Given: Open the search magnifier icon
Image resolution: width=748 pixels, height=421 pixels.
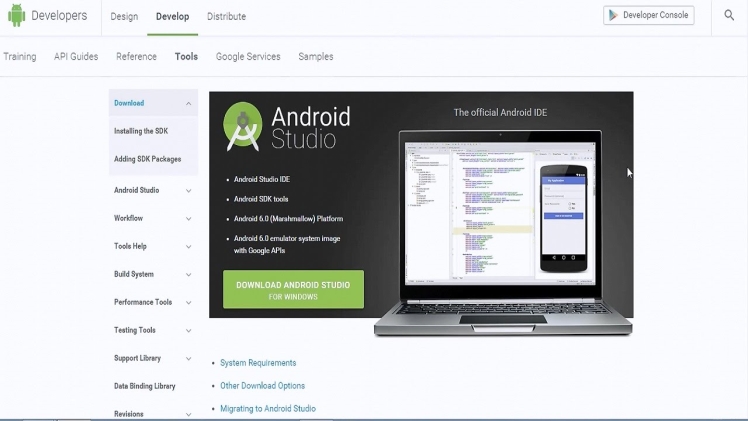Looking at the screenshot, I should pos(729,16).
